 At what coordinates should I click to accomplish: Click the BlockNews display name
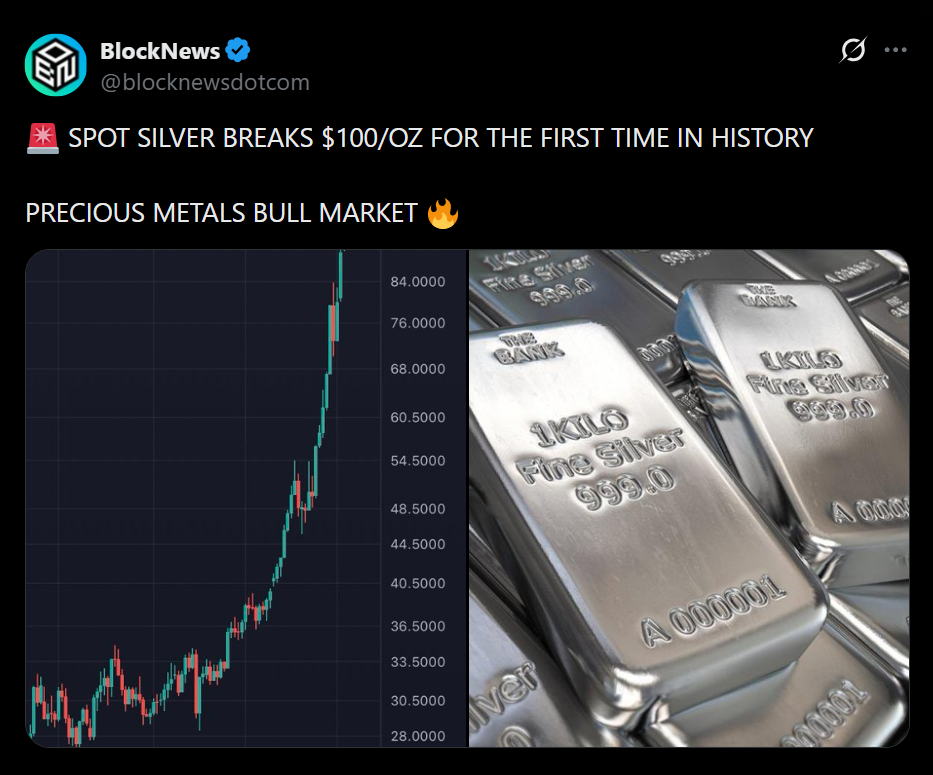(x=160, y=51)
